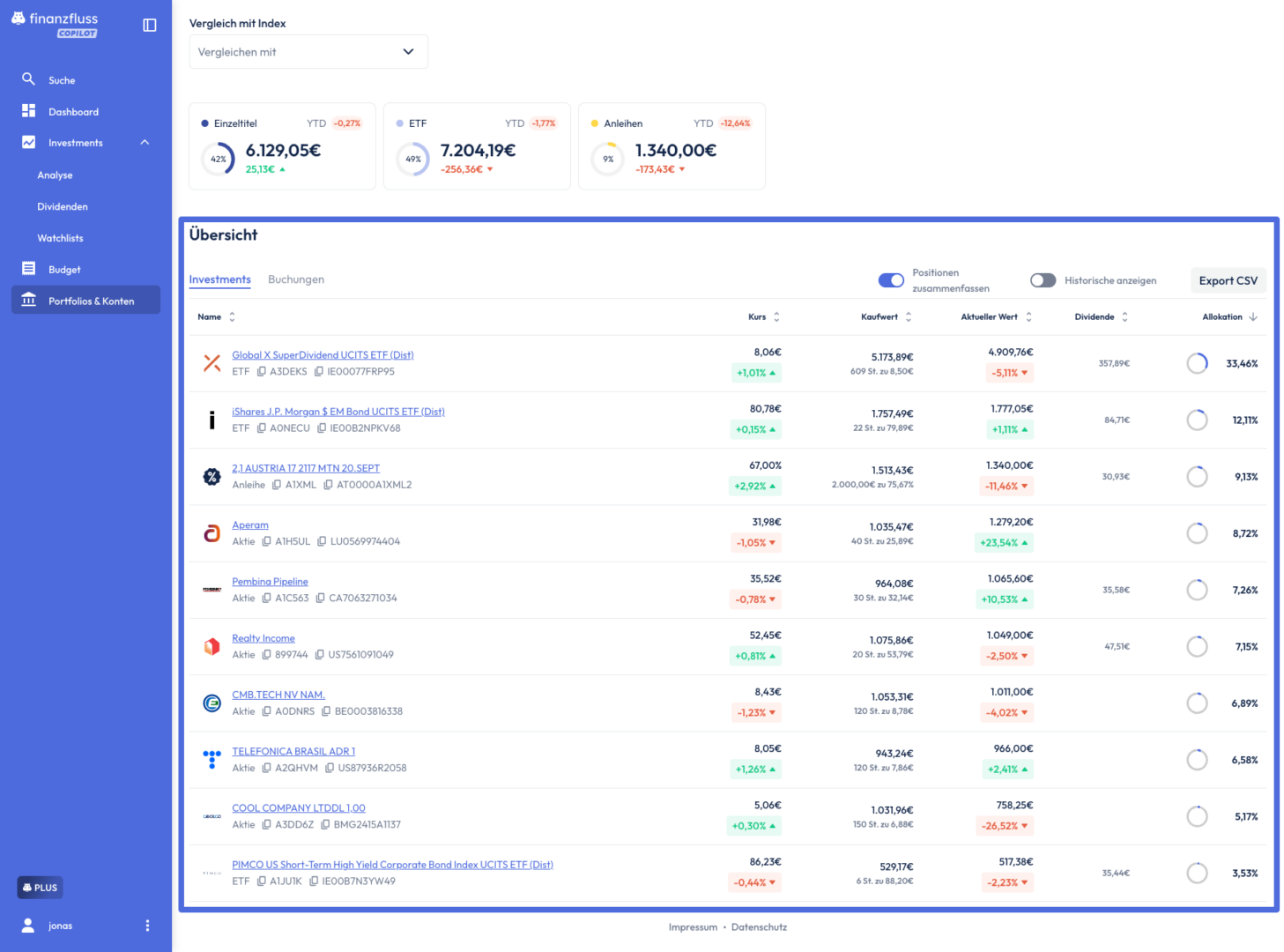
Task: Click COOL COMPANY -26,52% value badge
Action: pos(1005,826)
